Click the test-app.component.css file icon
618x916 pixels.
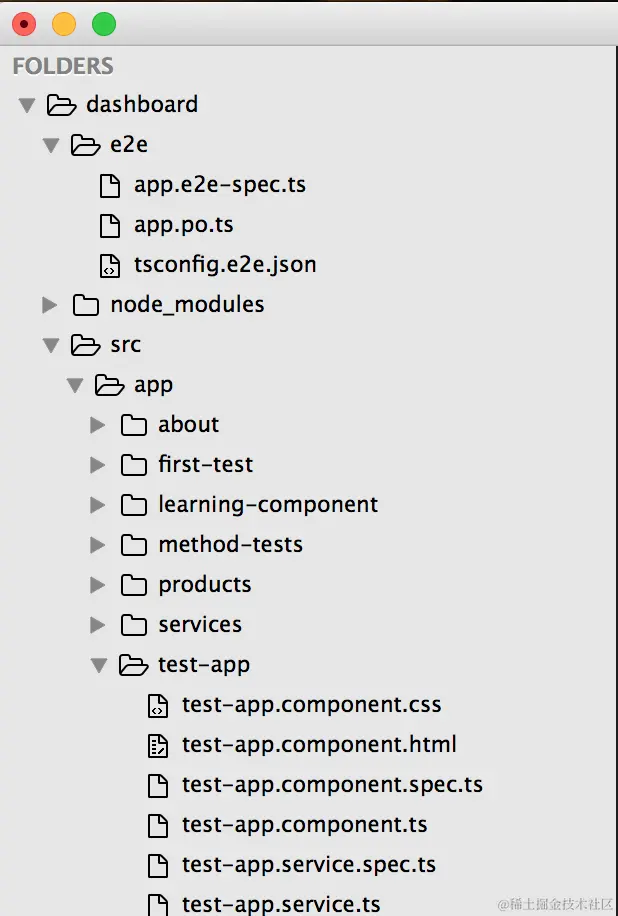point(158,705)
